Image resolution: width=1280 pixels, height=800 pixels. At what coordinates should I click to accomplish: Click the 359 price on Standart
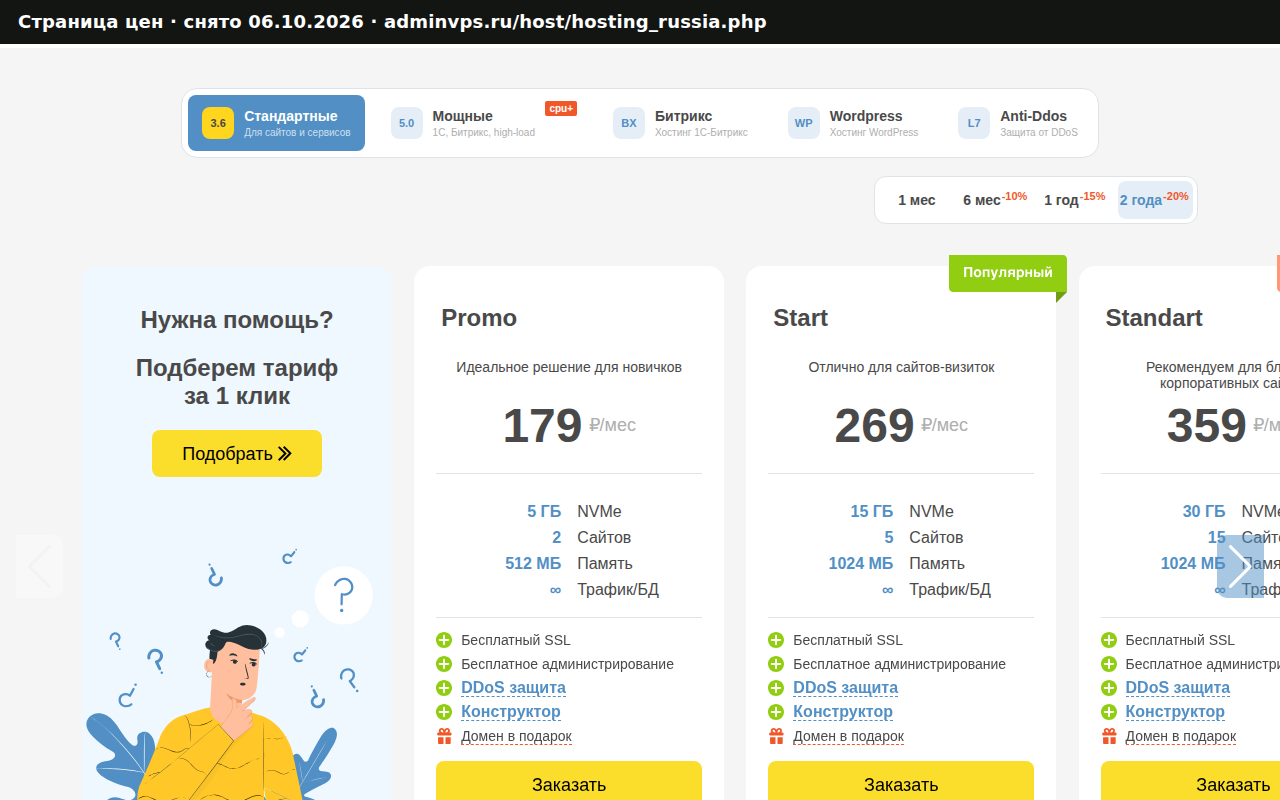click(1206, 426)
